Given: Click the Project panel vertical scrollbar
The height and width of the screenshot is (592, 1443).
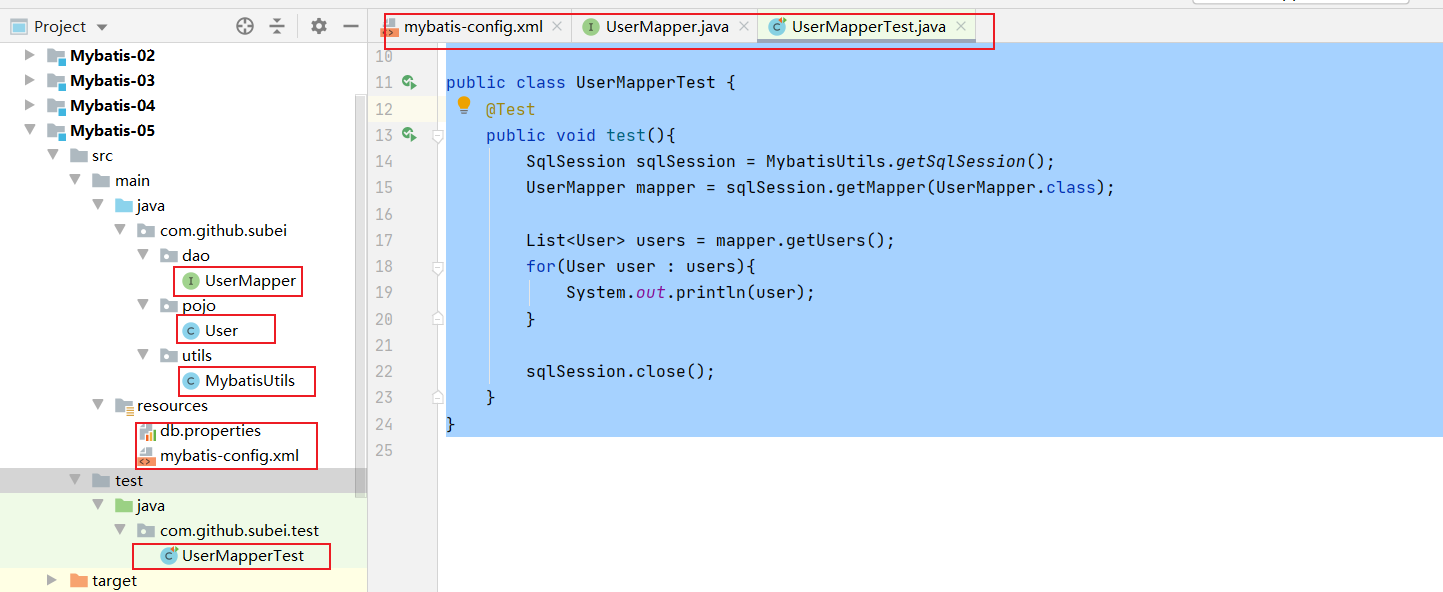Looking at the screenshot, I should [361, 290].
